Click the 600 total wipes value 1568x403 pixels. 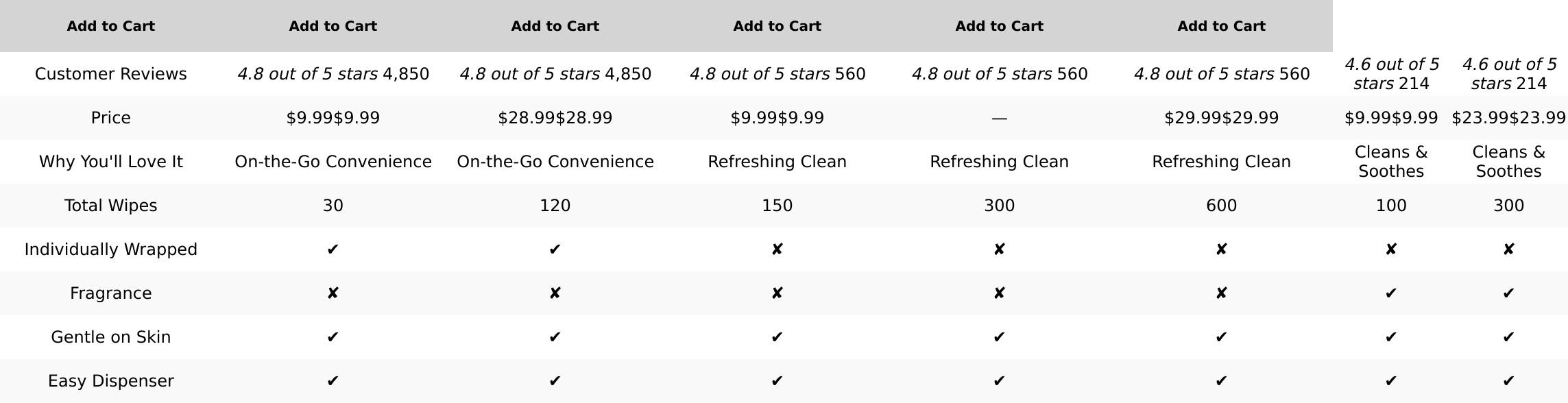1221,206
